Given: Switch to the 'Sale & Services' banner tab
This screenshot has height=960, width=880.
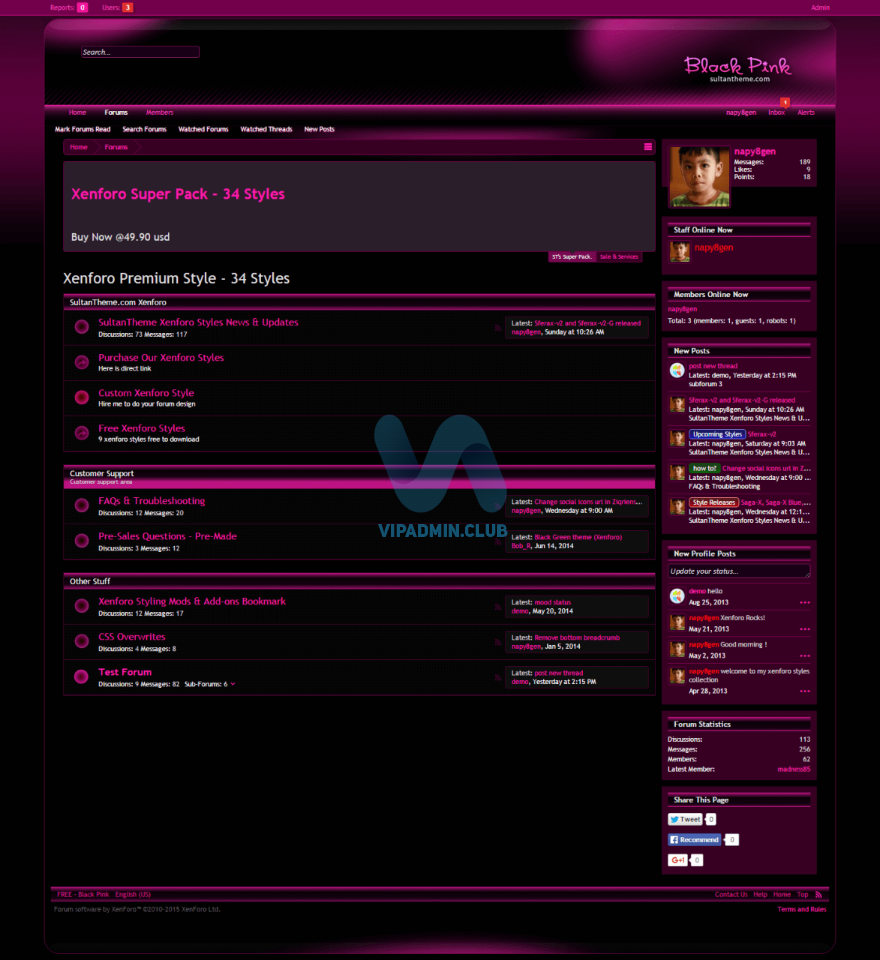Looking at the screenshot, I should pyautogui.click(x=619, y=257).
